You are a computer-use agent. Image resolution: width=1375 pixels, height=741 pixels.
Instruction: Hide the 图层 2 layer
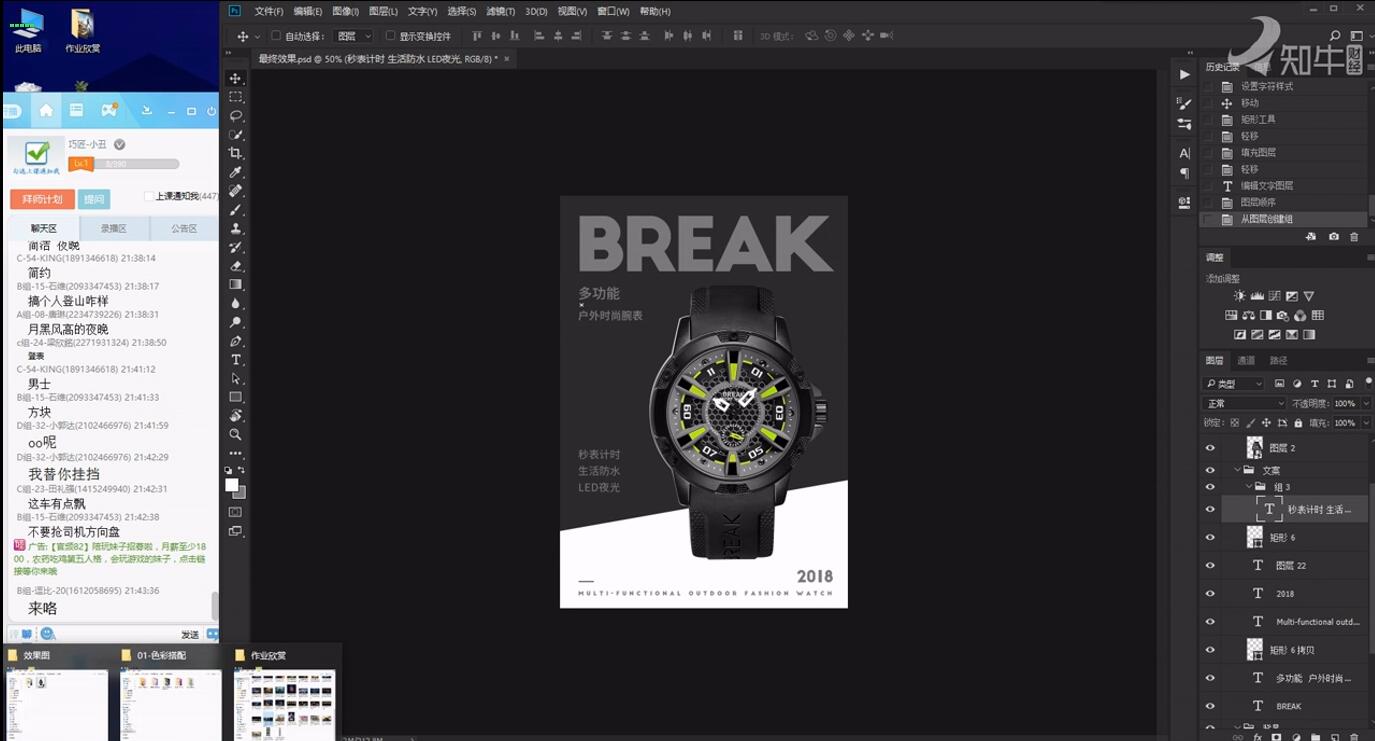(1210, 448)
